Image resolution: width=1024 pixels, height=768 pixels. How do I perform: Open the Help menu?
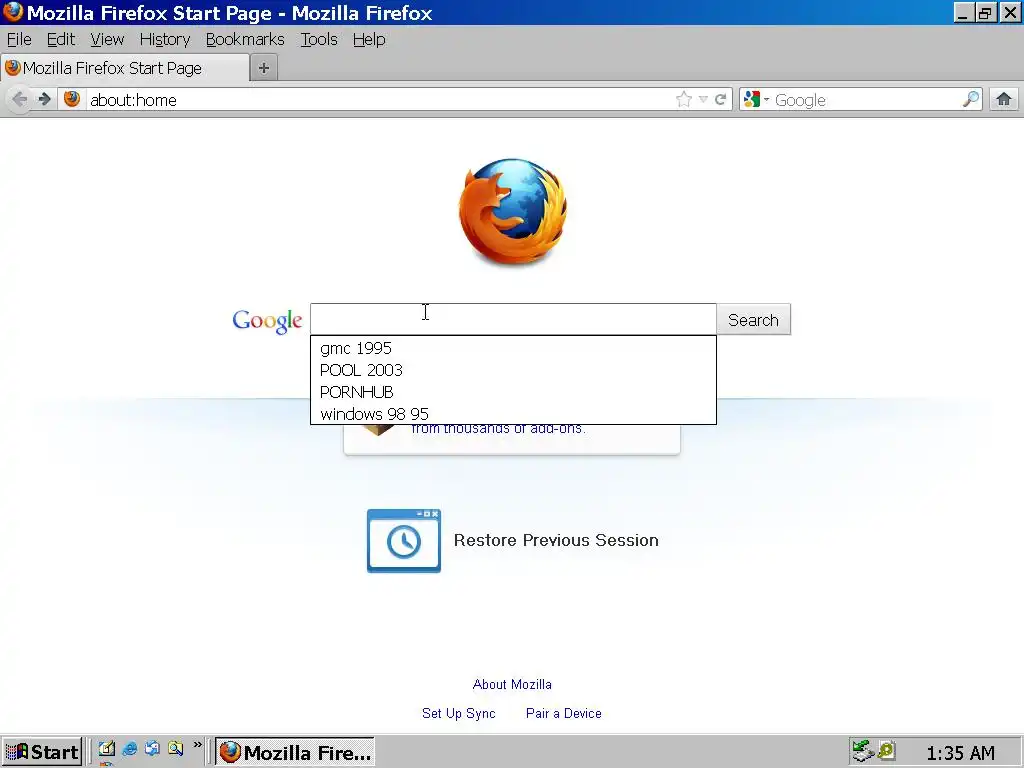[x=369, y=39]
